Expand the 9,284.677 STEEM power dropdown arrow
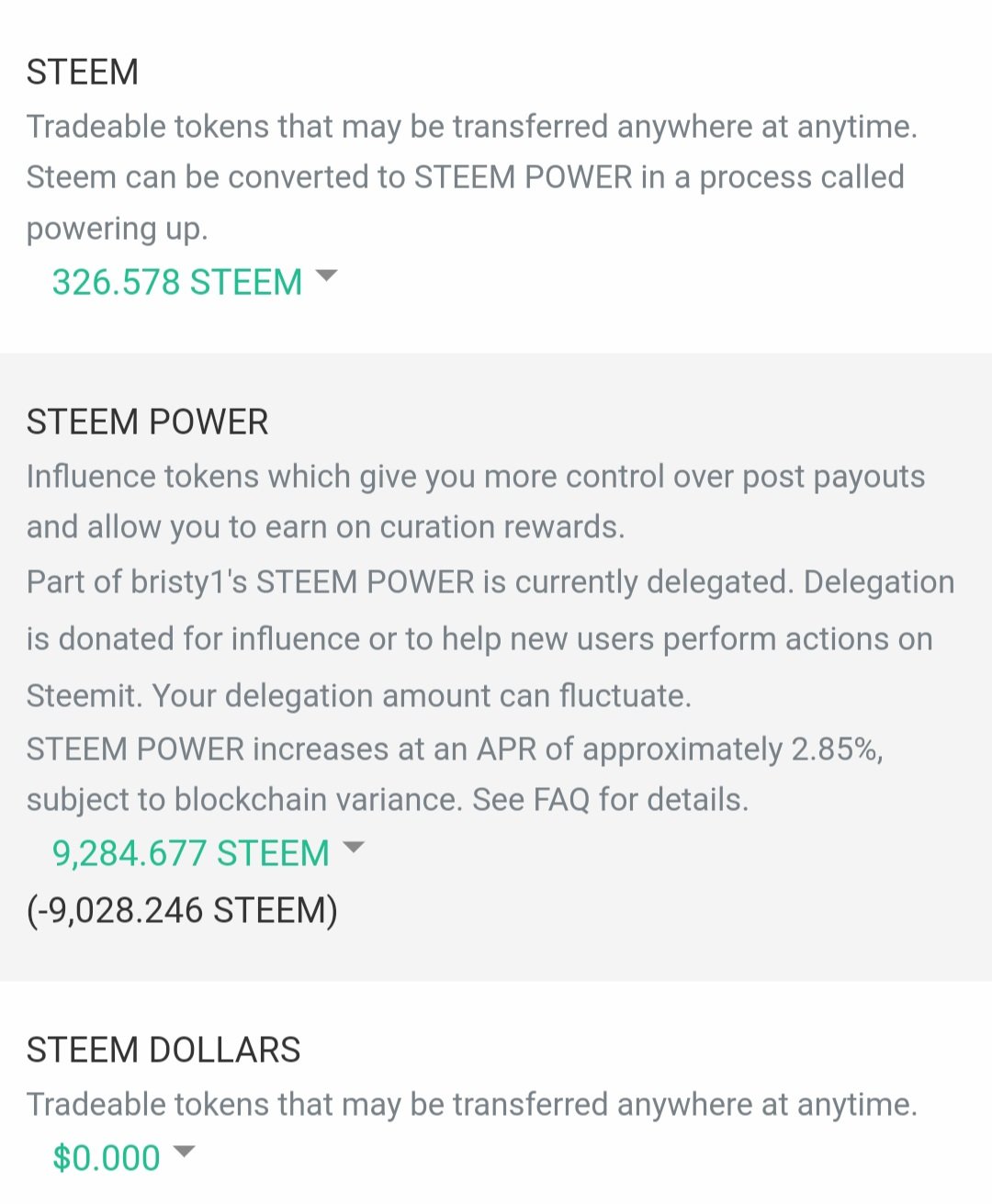The image size is (992, 1204). 354,847
